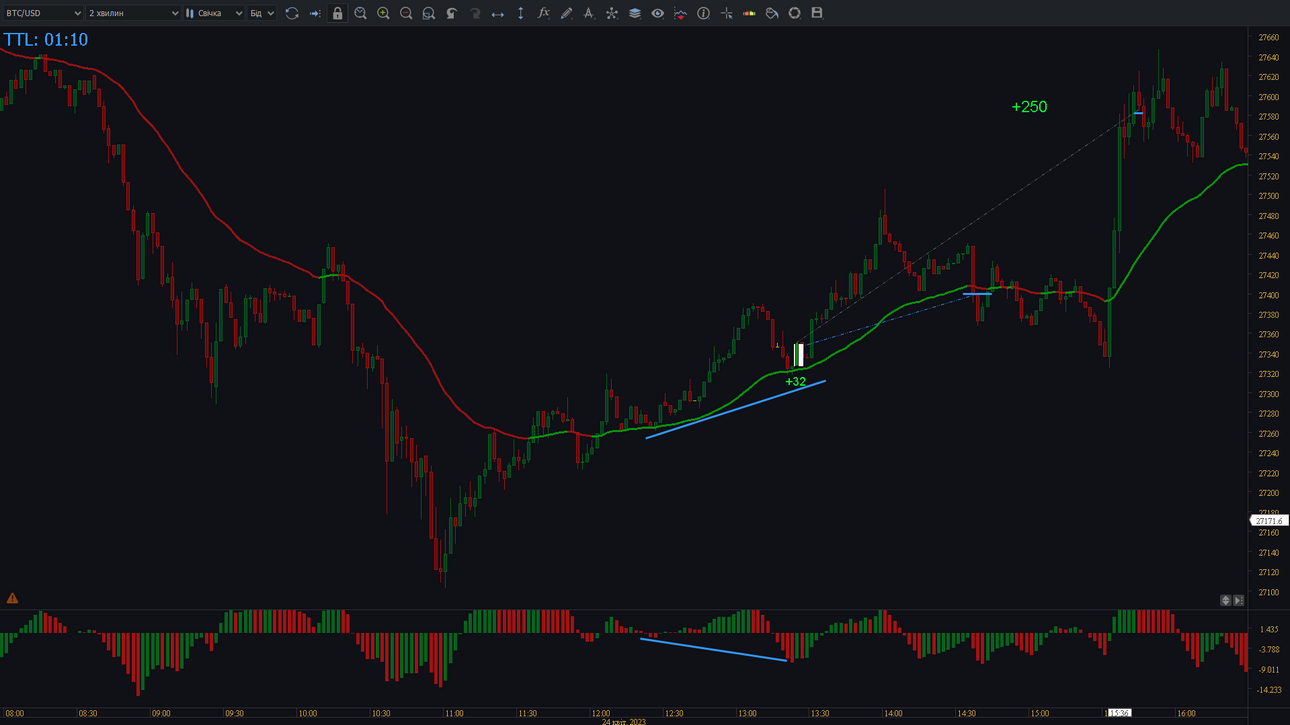Open the fx indicators menu
Image resolution: width=1290 pixels, height=725 pixels.
point(544,13)
